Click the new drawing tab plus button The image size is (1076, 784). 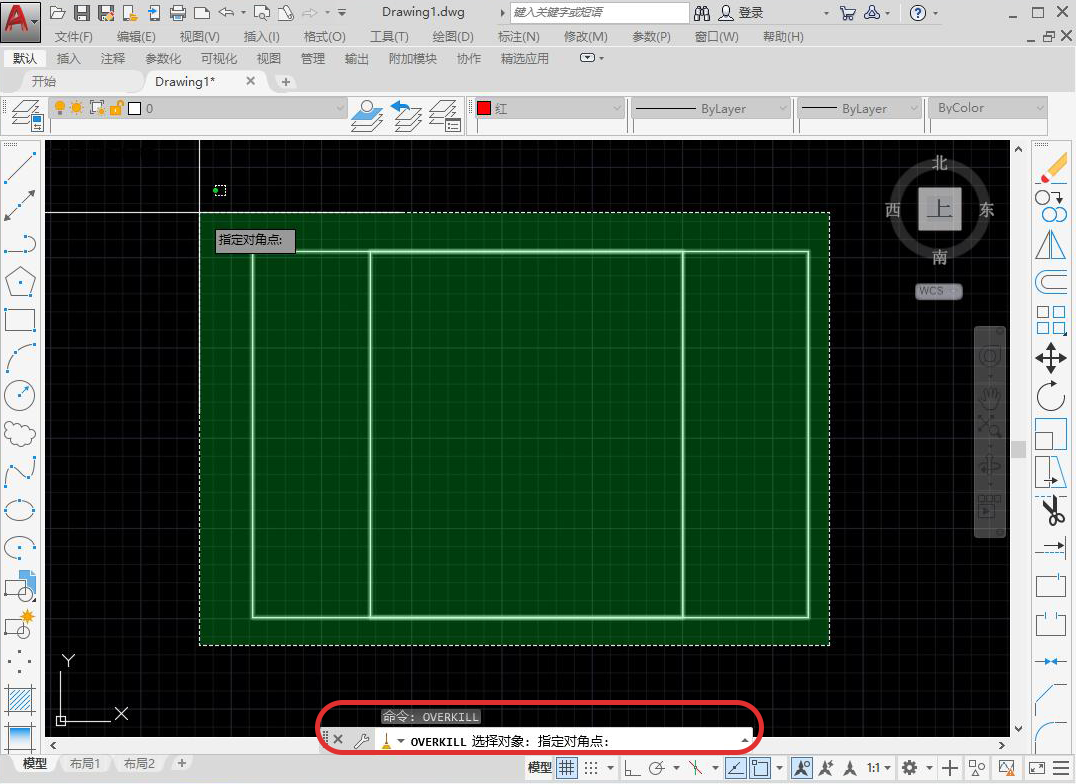tap(286, 82)
